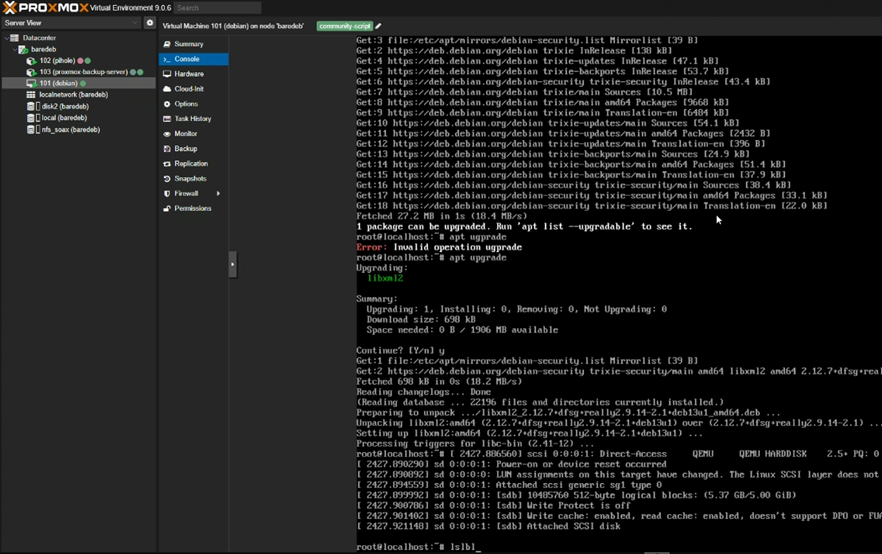Select Datacenter in the tree
Screen dimensions: 882x554
point(39,38)
